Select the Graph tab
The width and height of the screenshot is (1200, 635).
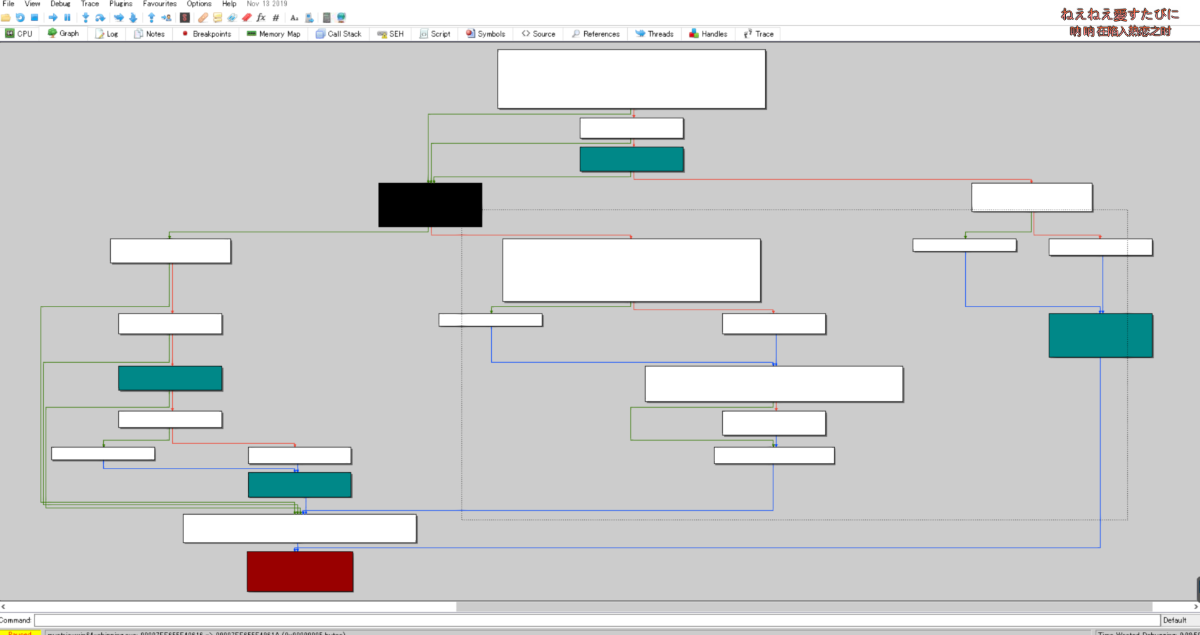[x=63, y=34]
